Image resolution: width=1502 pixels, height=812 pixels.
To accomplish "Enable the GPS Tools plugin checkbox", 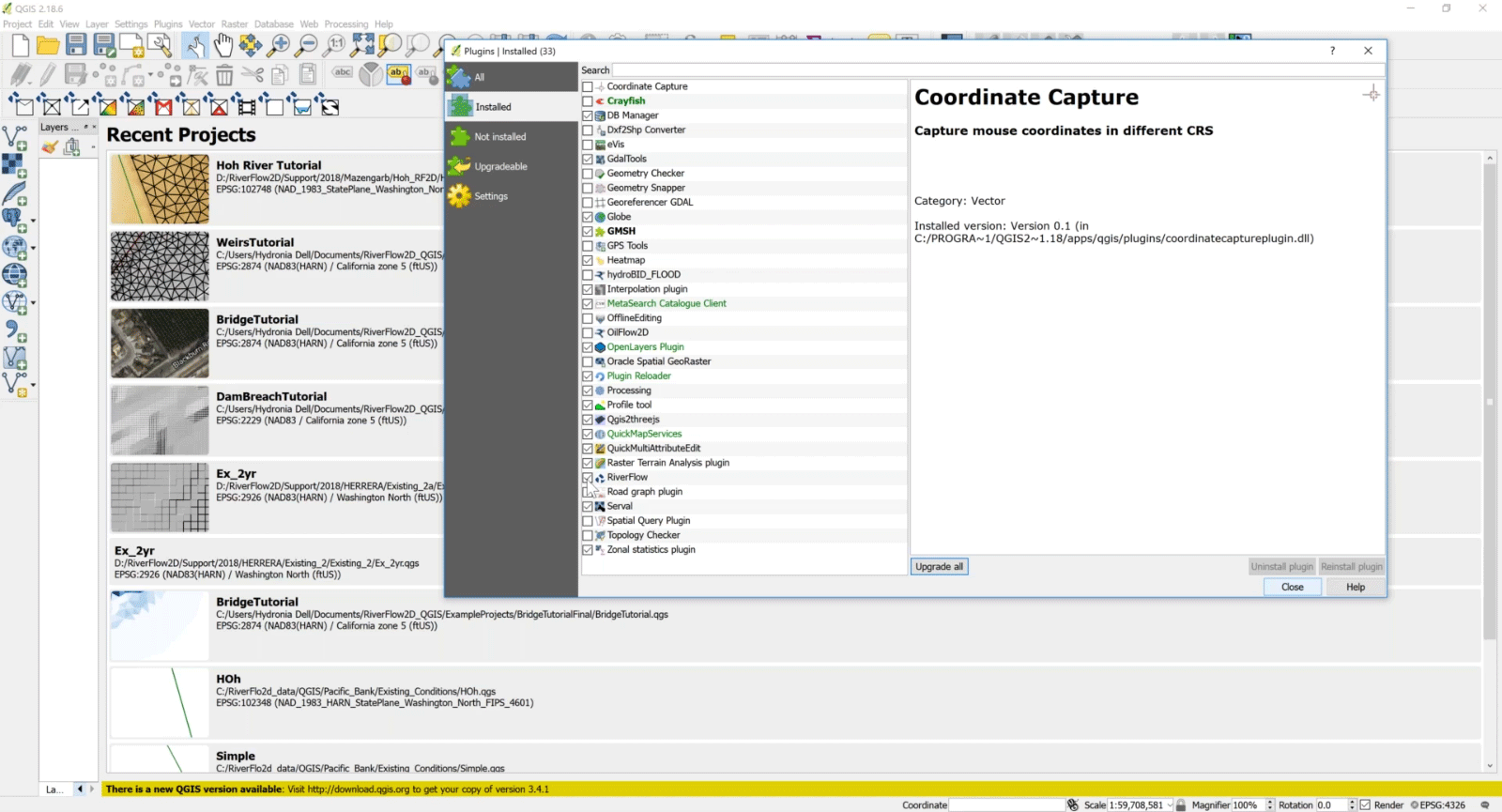I will tap(588, 246).
